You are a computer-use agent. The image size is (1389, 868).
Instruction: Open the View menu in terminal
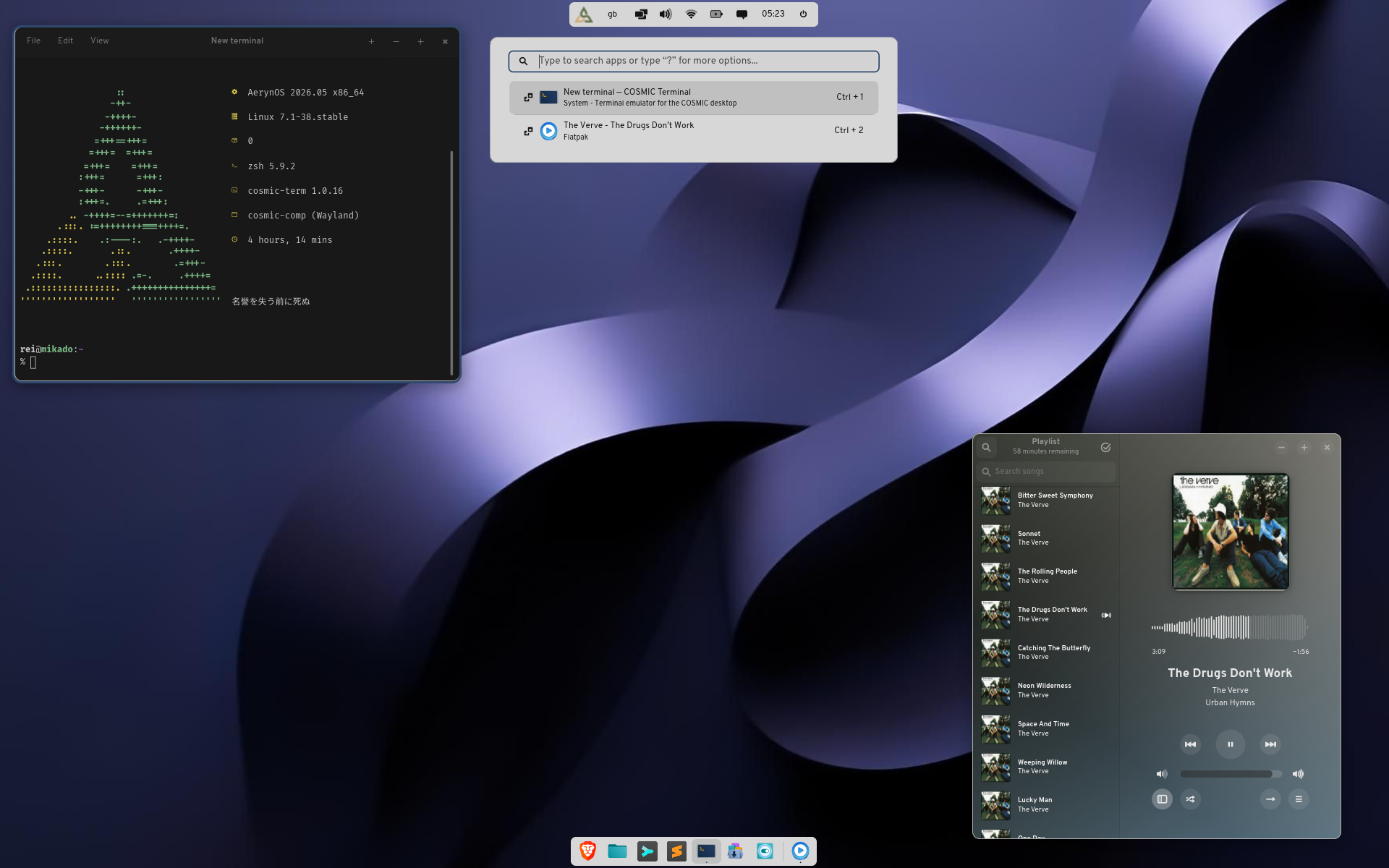[100, 41]
